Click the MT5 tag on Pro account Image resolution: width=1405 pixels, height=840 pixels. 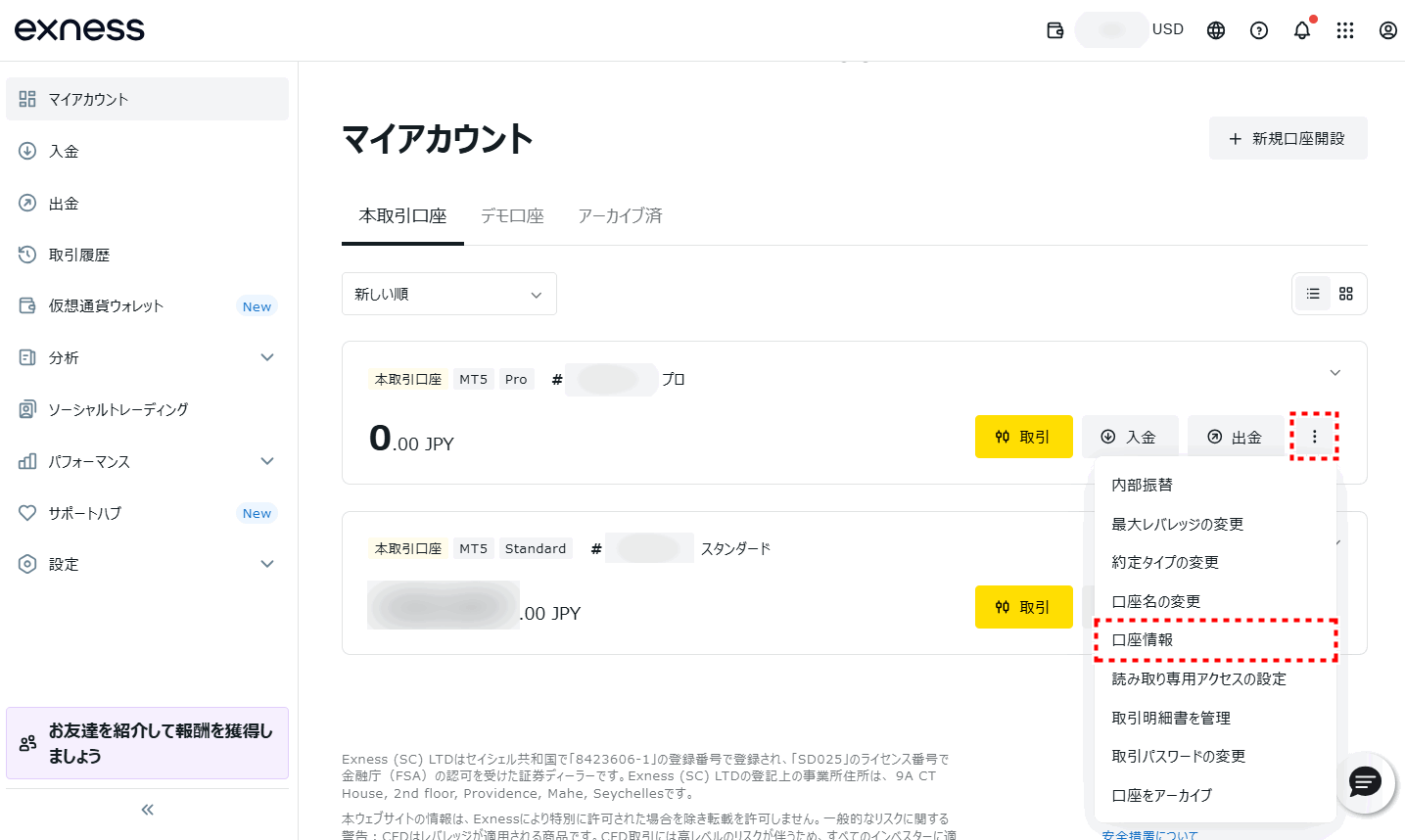click(474, 379)
